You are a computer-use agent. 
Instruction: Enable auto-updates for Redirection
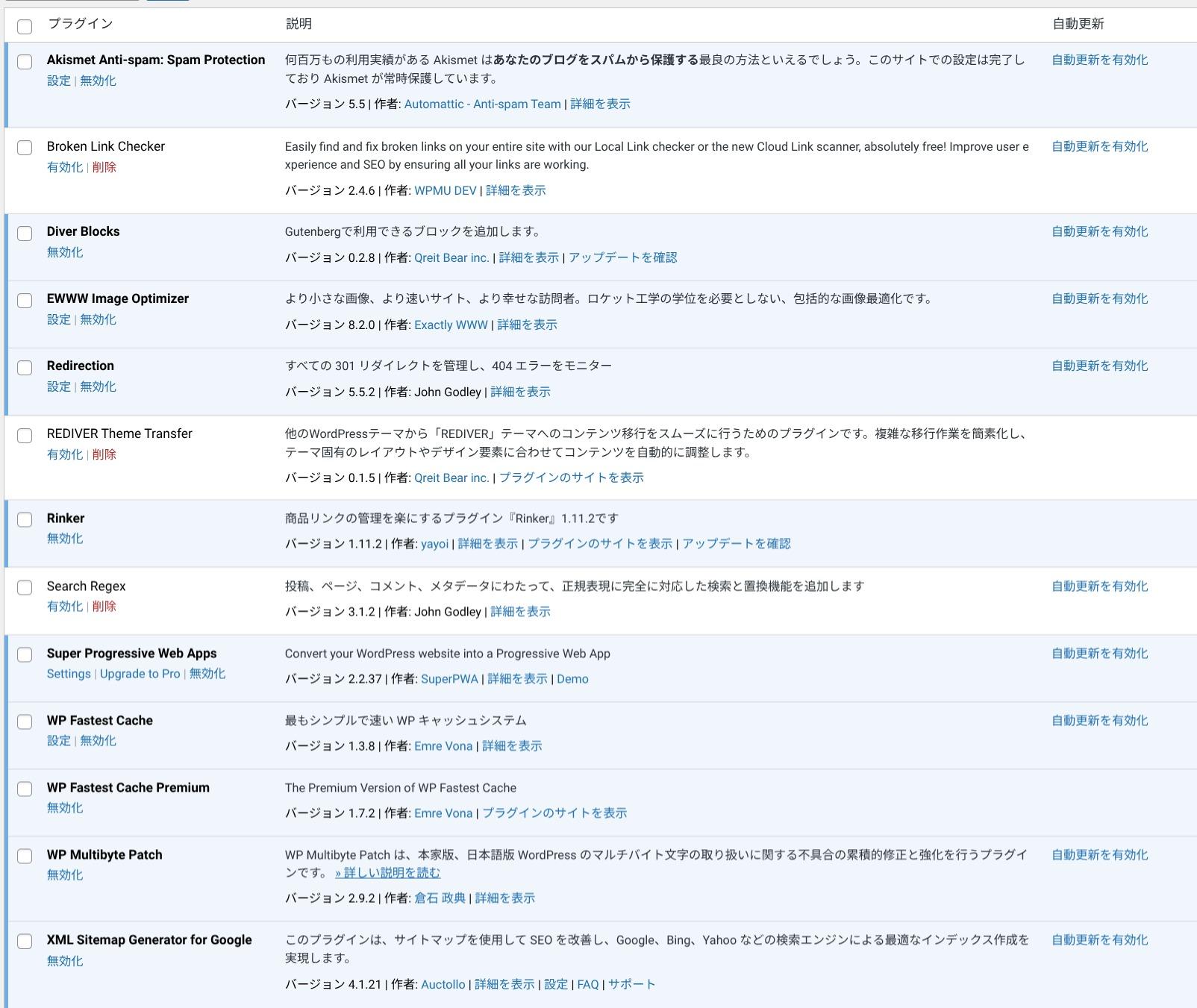click(x=1100, y=366)
